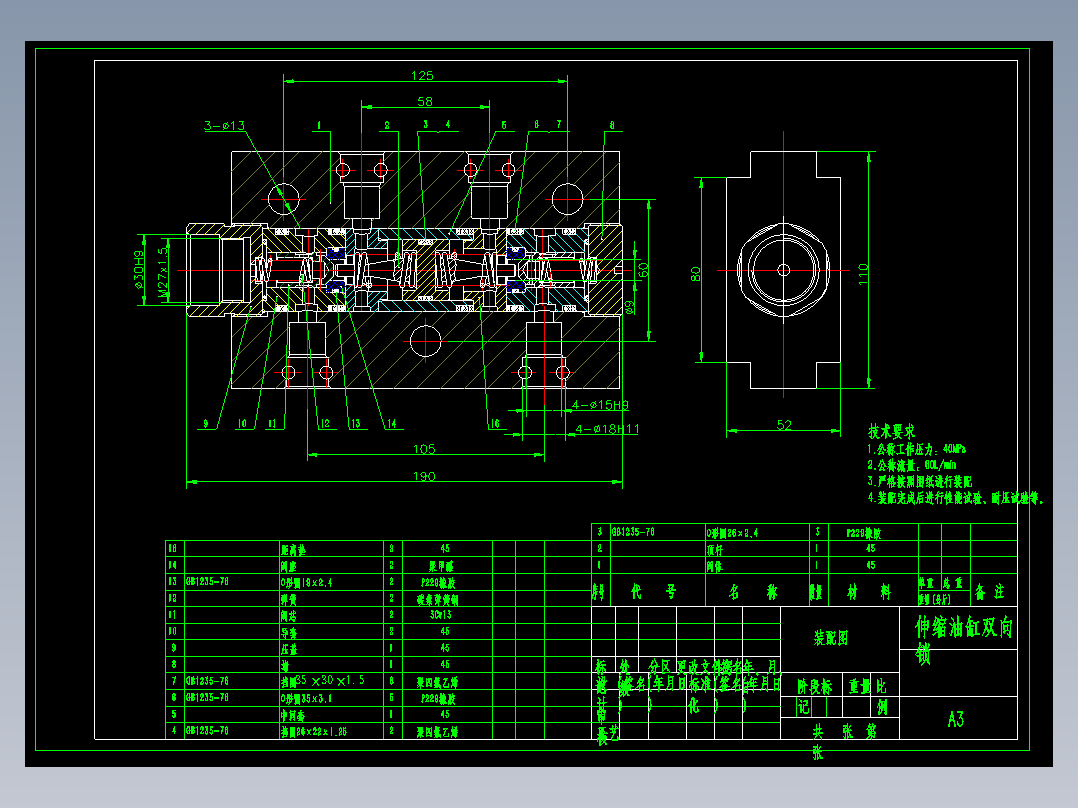Select the O形圈18x2.4 parts list entry
This screenshot has width=1078, height=808.
pyautogui.click(x=306, y=582)
